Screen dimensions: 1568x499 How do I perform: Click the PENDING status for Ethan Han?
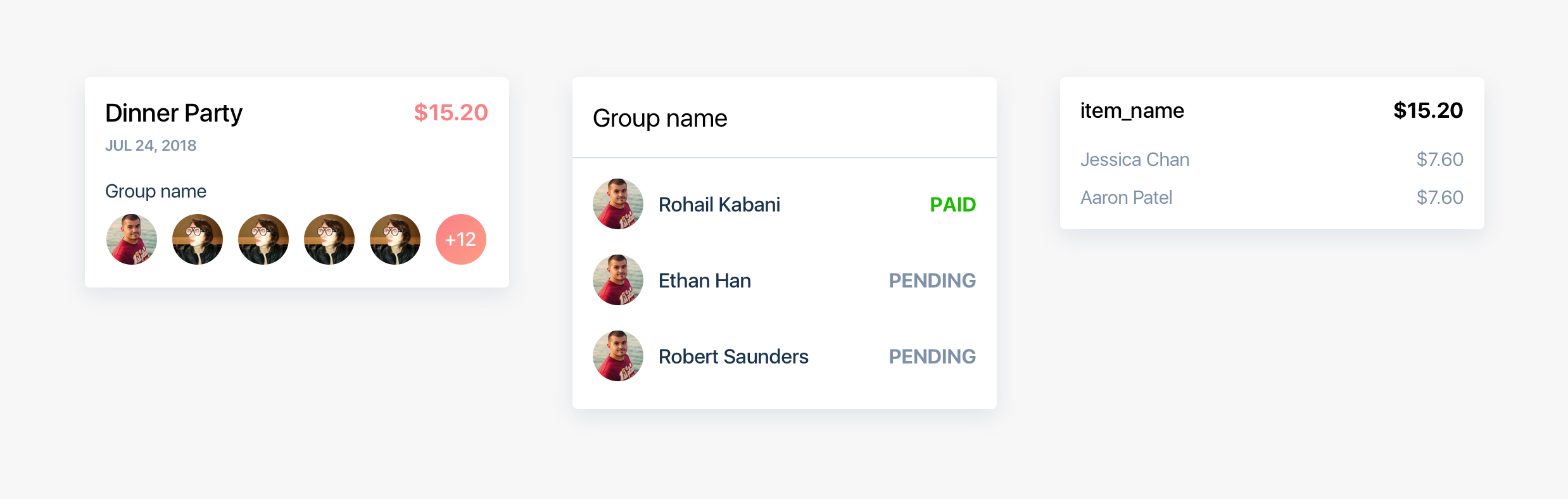932,281
